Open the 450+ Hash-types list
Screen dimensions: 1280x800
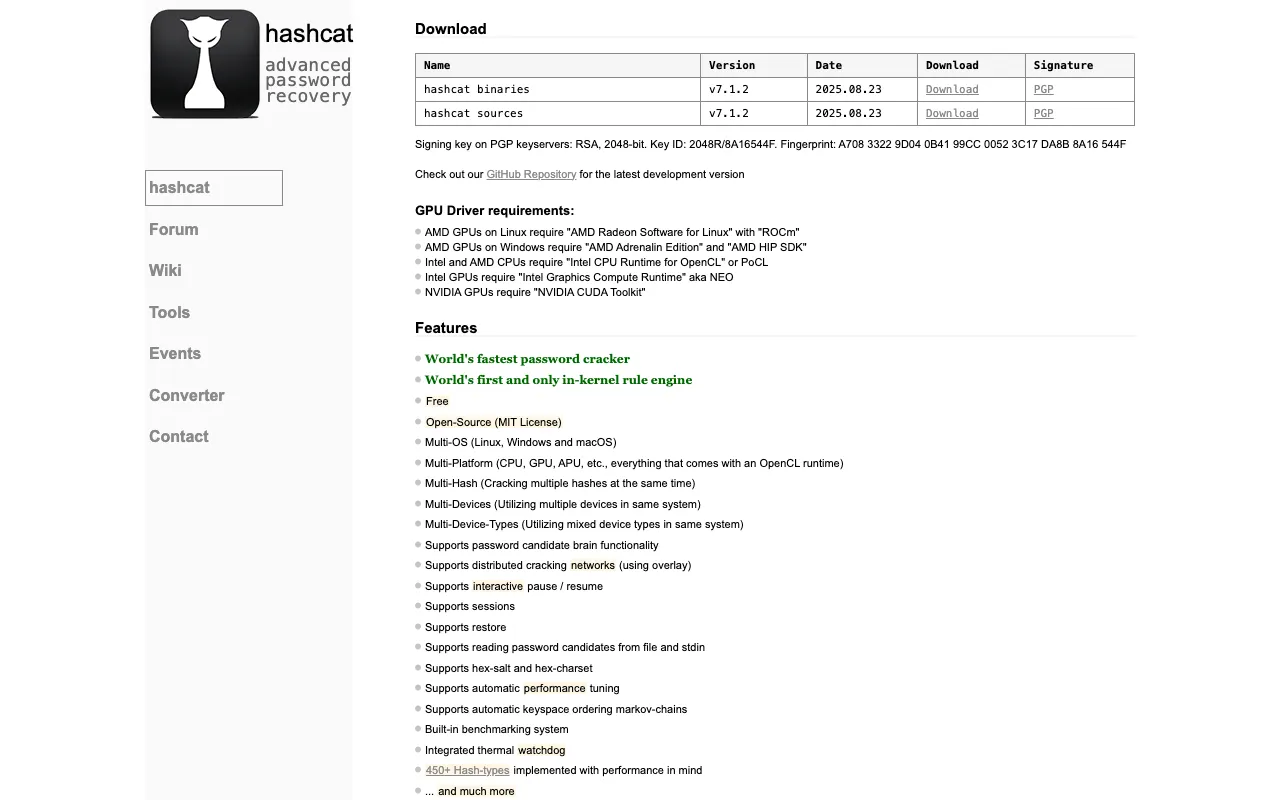coord(467,770)
